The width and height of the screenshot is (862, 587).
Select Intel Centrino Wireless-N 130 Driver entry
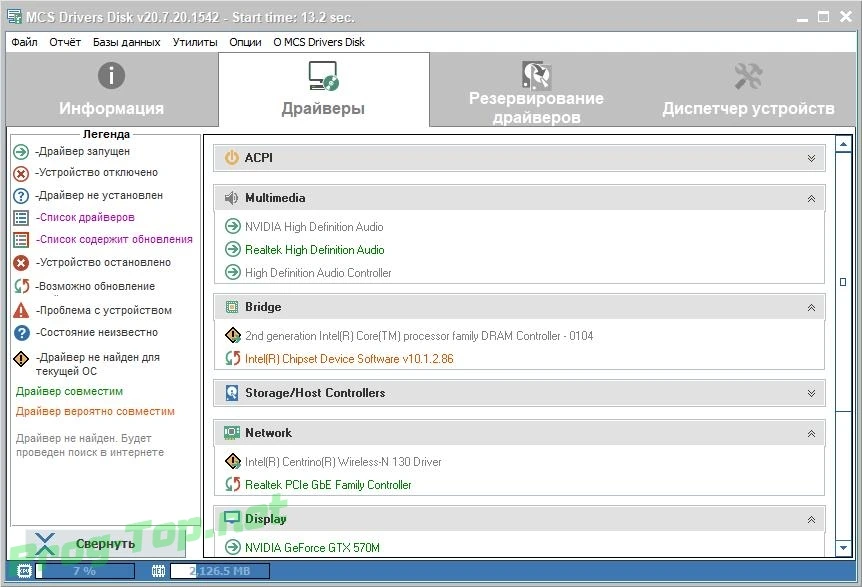pos(343,462)
